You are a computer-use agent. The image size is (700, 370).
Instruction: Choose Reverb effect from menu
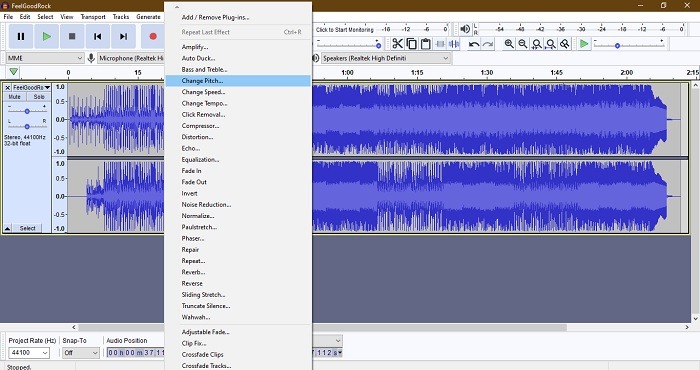238,272
